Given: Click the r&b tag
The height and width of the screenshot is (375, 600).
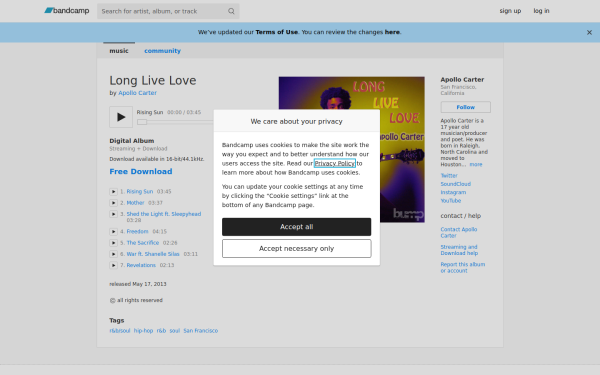Looking at the screenshot, I should click(161, 331).
